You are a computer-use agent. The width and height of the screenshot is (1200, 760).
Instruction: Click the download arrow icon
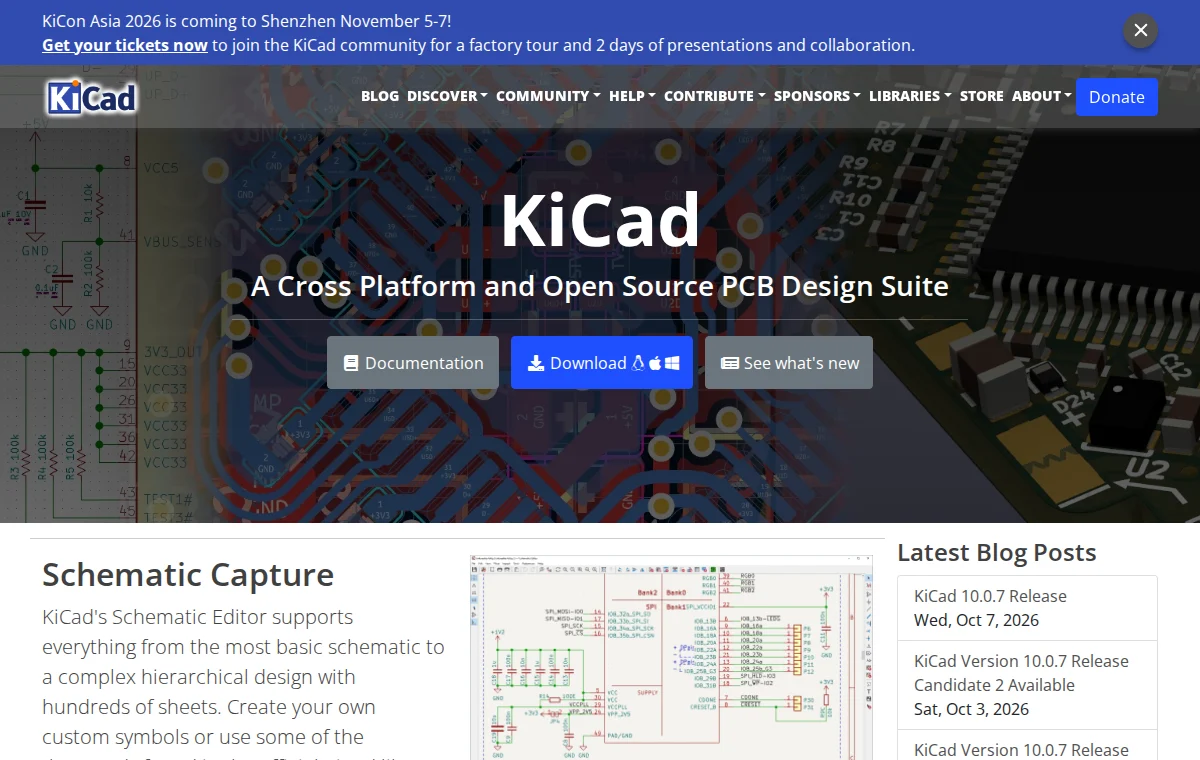coord(536,363)
